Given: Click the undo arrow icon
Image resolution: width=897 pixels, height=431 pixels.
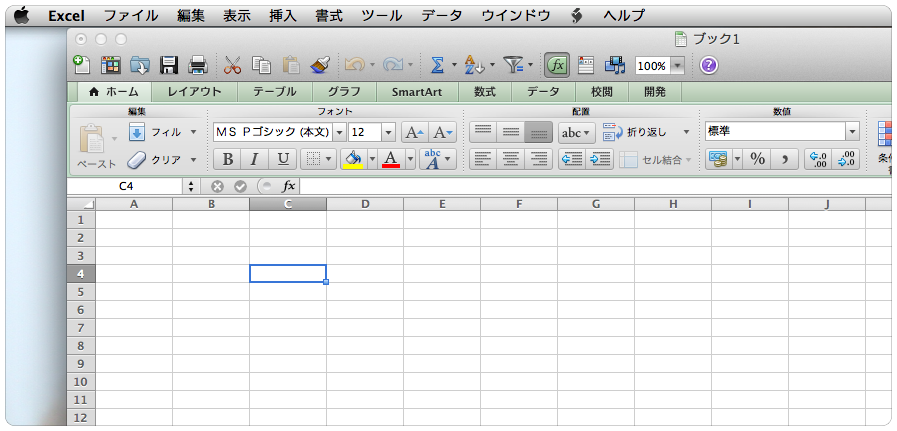Looking at the screenshot, I should [x=355, y=65].
